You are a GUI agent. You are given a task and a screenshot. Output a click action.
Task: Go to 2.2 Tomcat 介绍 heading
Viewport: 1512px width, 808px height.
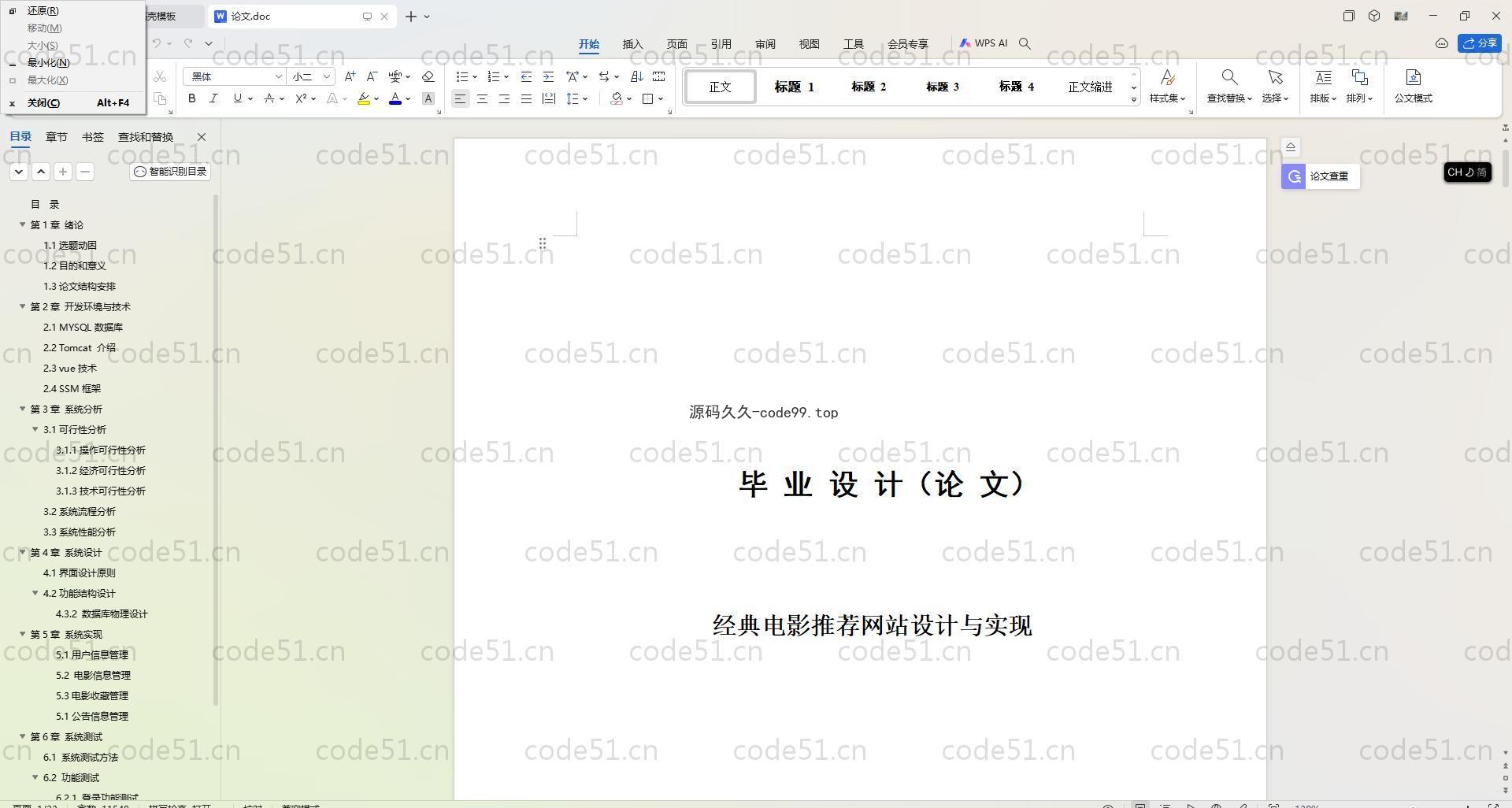(x=79, y=347)
